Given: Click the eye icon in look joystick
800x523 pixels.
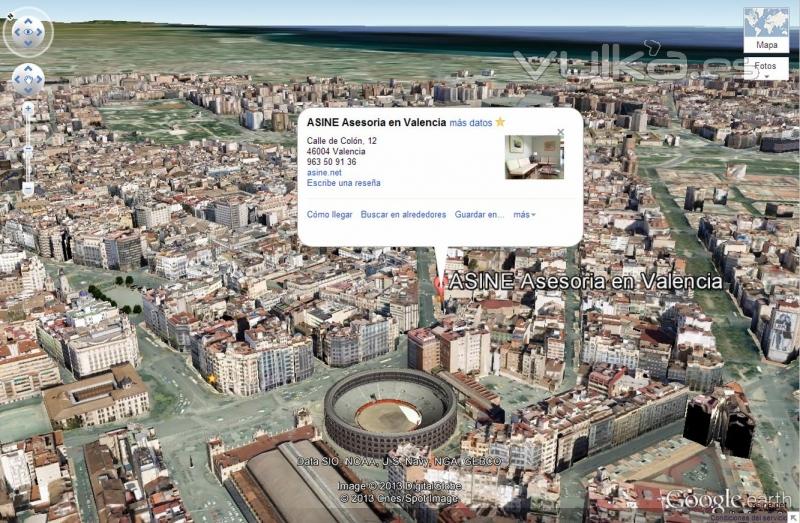Looking at the screenshot, I should (x=28, y=32).
